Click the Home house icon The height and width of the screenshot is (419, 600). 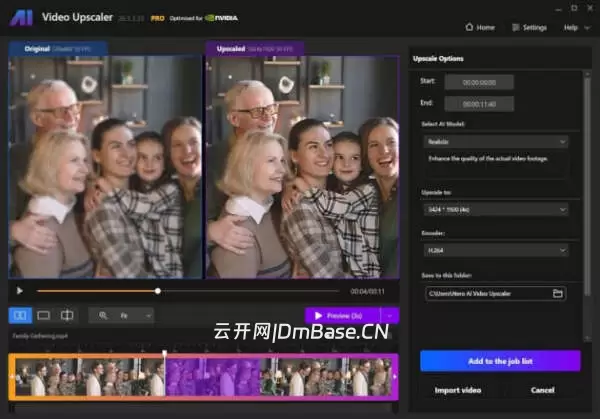coord(469,27)
